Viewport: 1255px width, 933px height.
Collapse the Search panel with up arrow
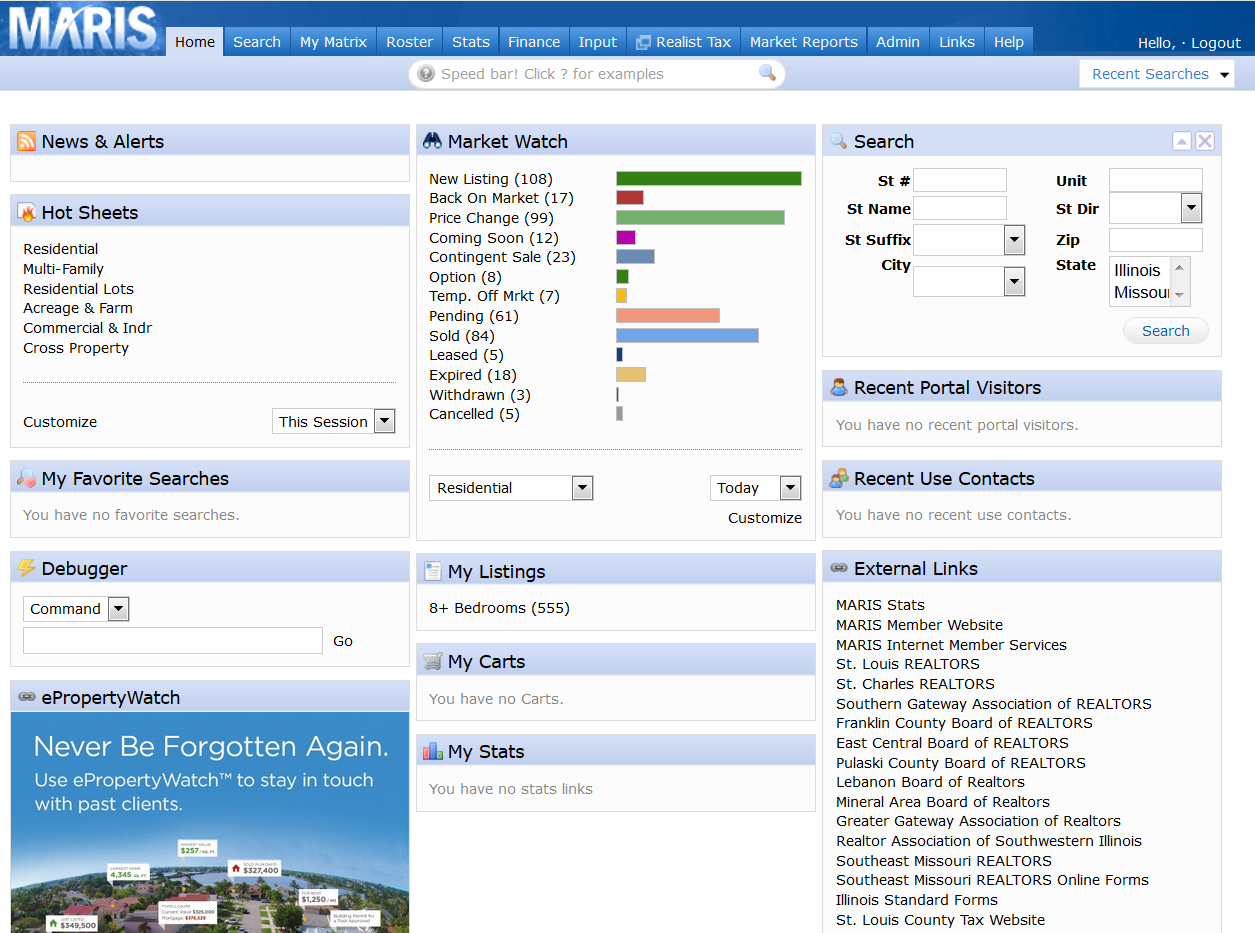click(1182, 141)
